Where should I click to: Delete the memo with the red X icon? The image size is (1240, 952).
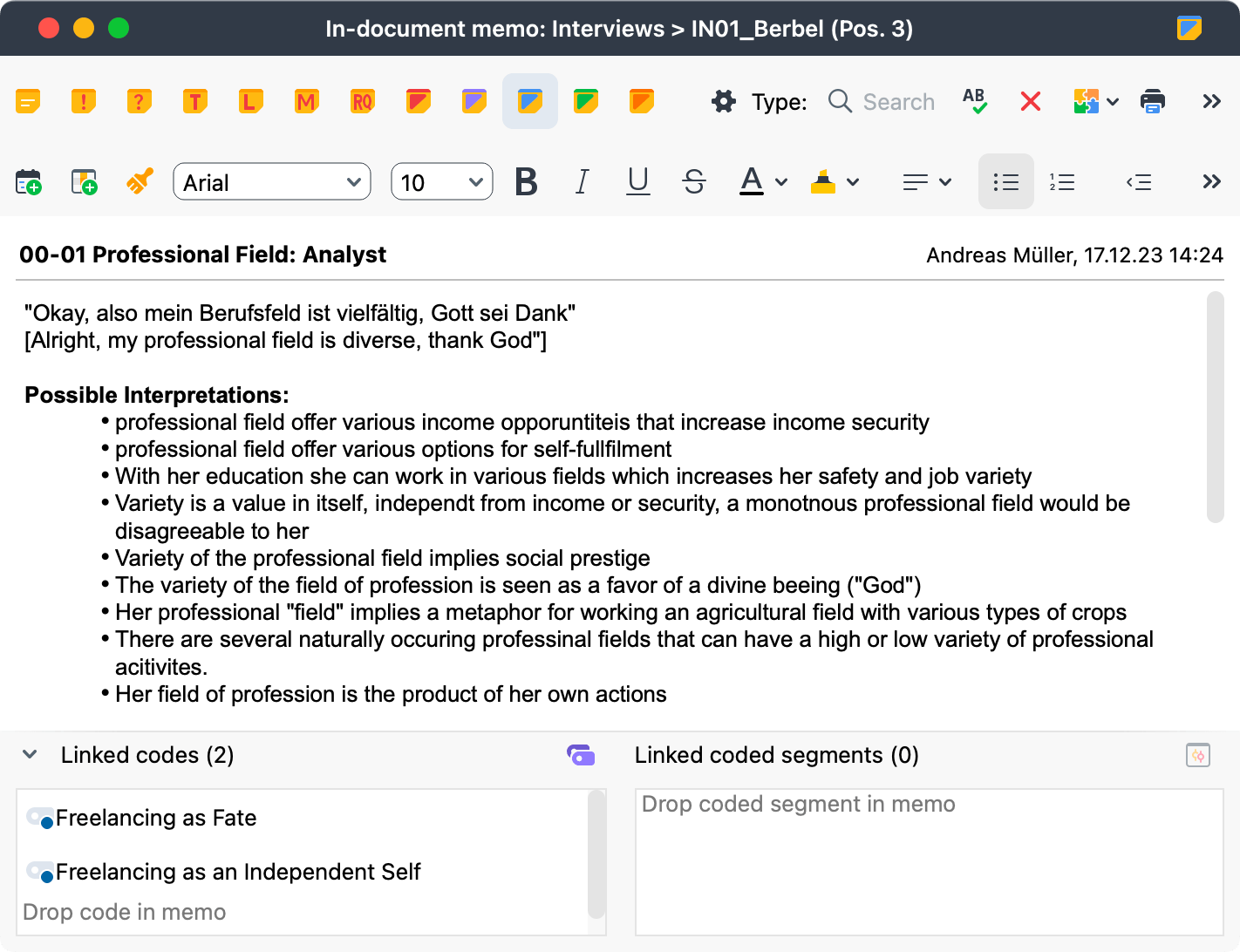point(1030,101)
